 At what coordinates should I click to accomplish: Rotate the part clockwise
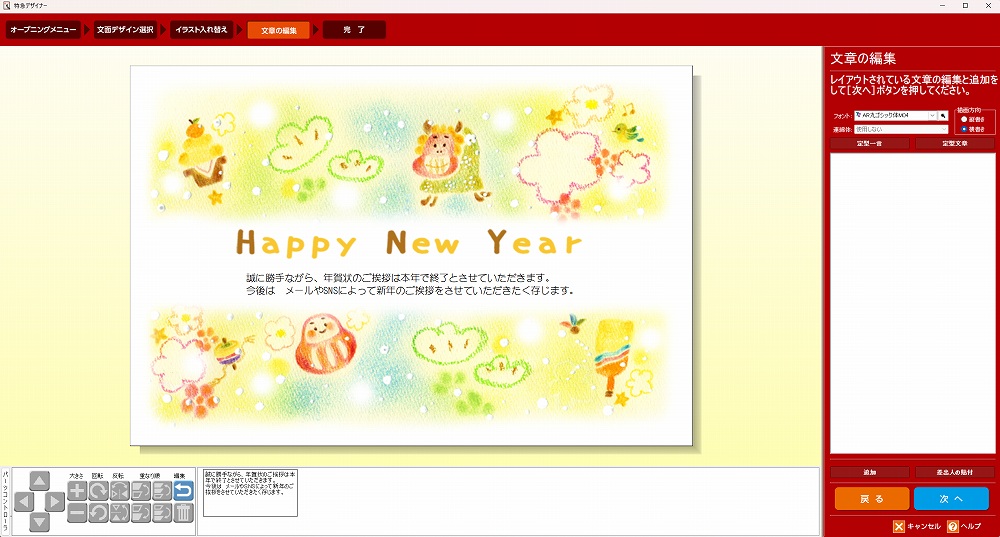[98, 491]
